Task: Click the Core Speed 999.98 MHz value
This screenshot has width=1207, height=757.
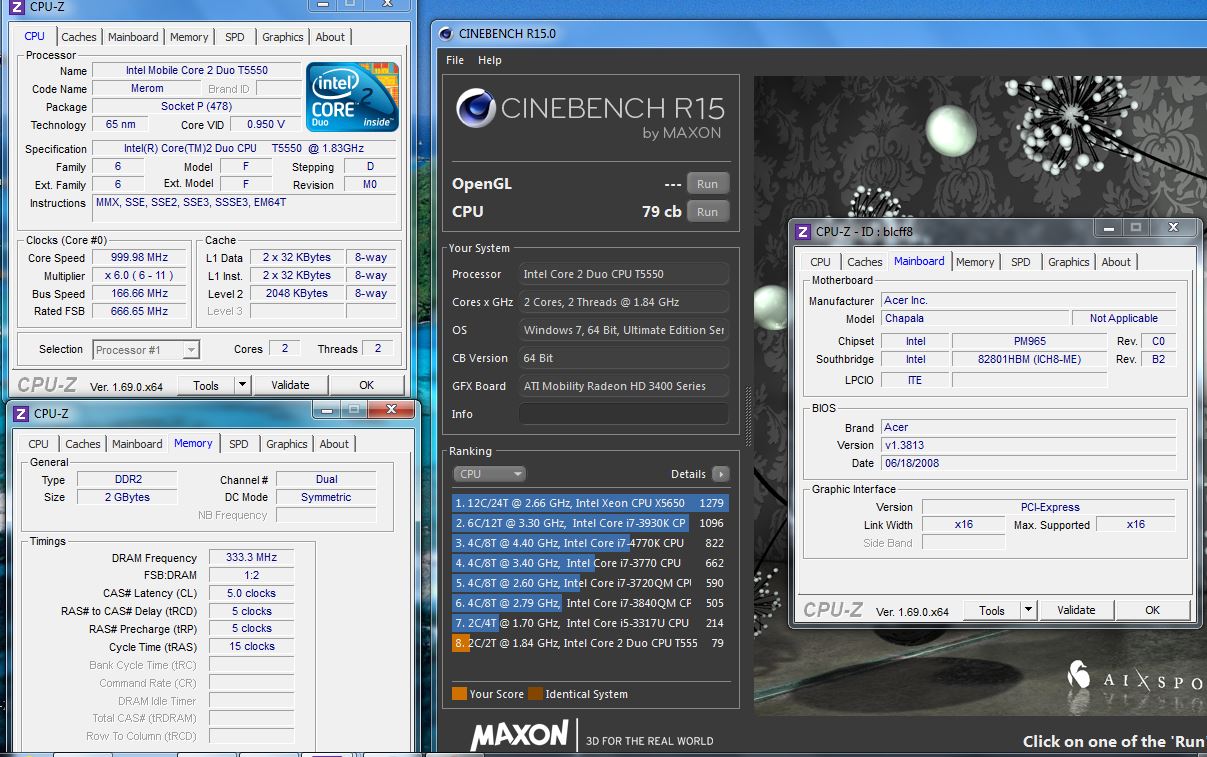Action: (x=138, y=258)
